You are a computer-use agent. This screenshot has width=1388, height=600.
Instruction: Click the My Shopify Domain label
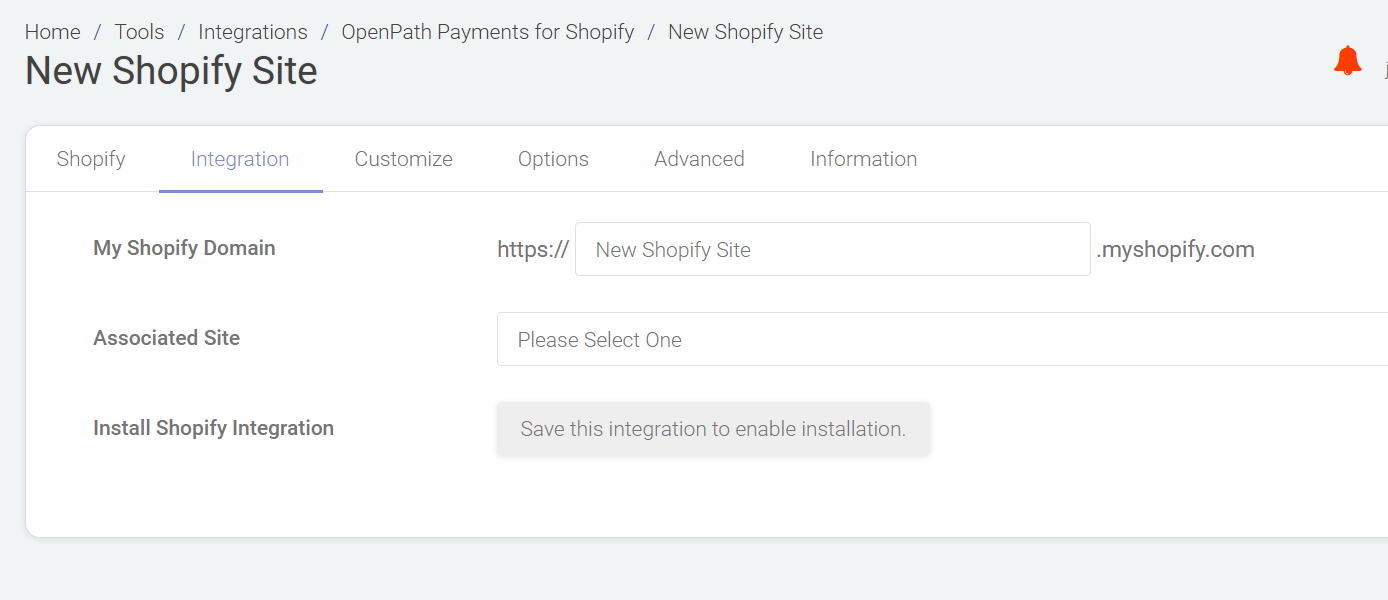click(x=184, y=248)
